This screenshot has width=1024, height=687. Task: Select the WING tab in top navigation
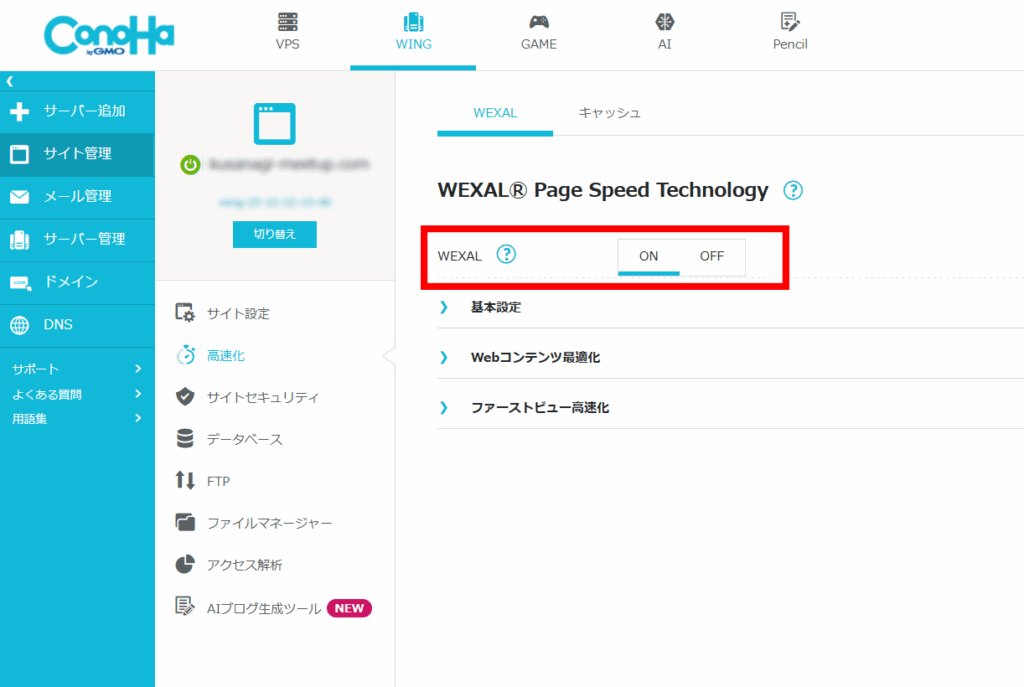tap(412, 34)
